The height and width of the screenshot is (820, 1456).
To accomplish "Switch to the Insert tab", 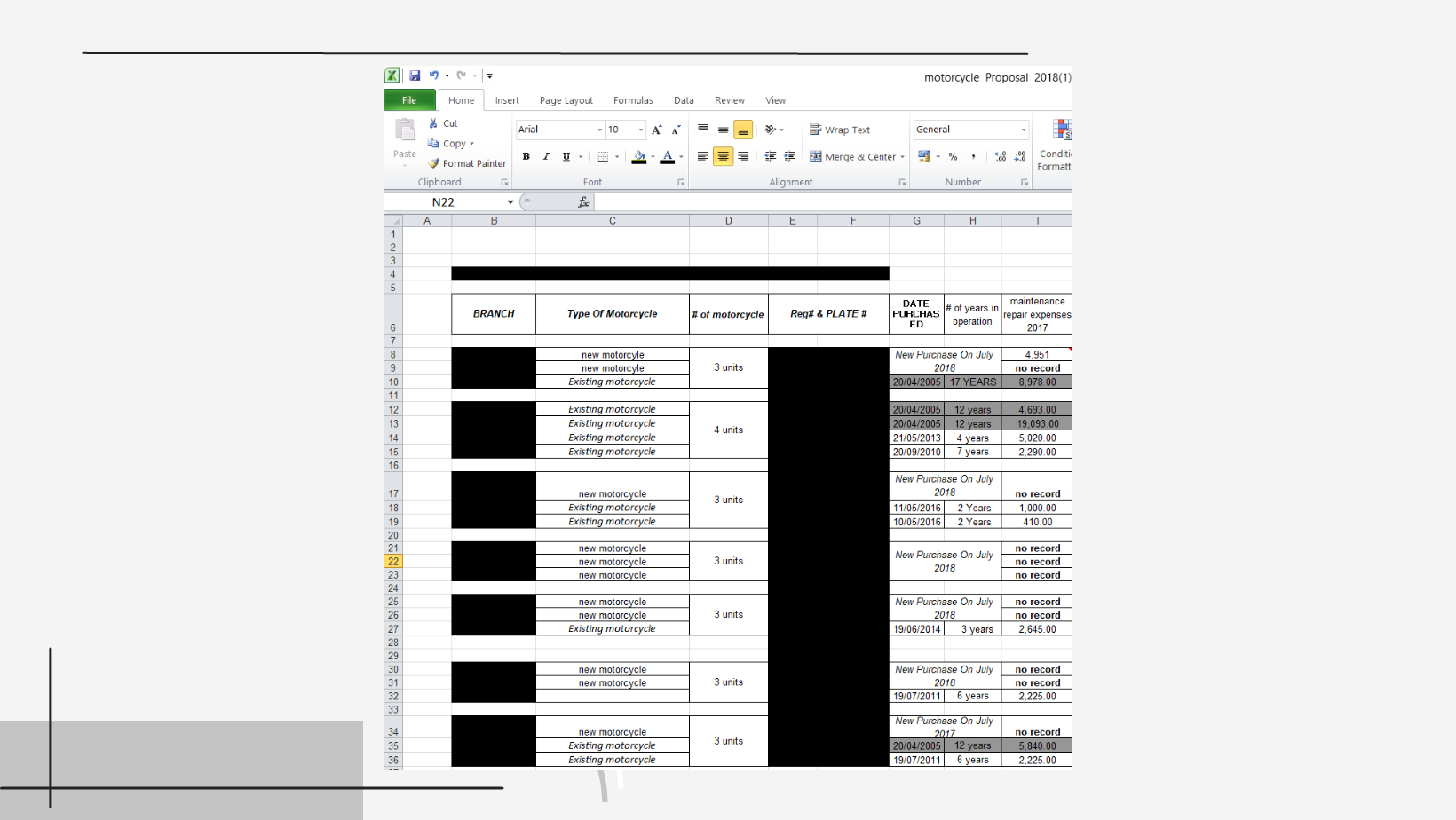I will pos(507,100).
